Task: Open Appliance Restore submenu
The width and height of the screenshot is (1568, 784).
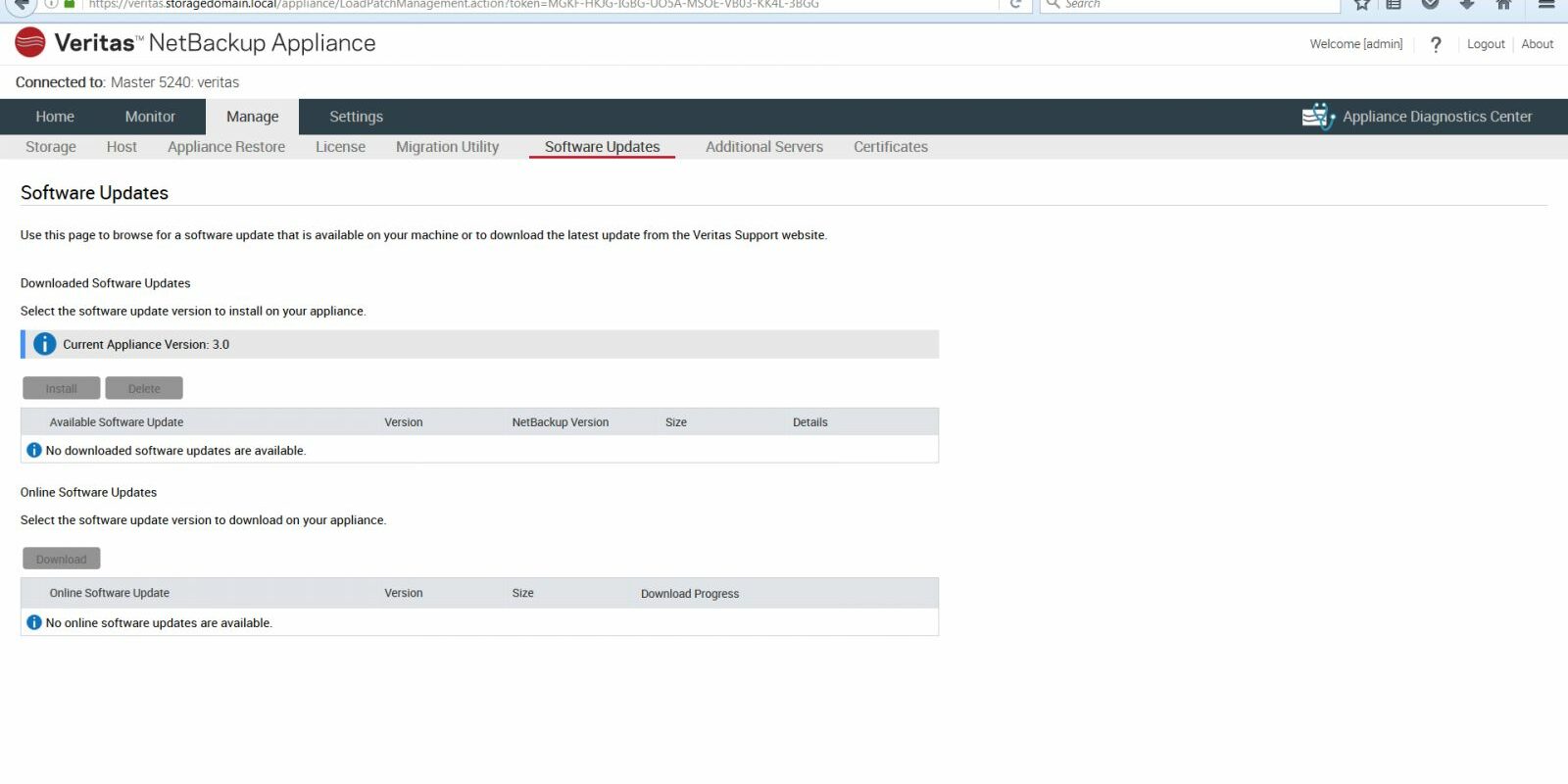Action: point(226,147)
